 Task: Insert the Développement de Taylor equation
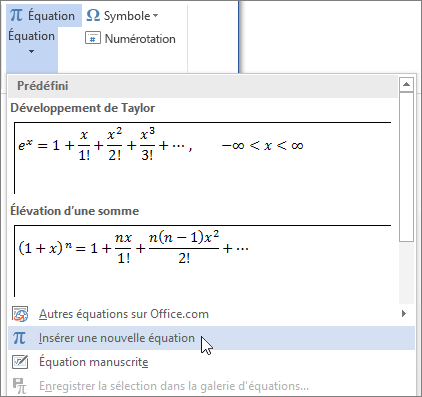(x=202, y=158)
